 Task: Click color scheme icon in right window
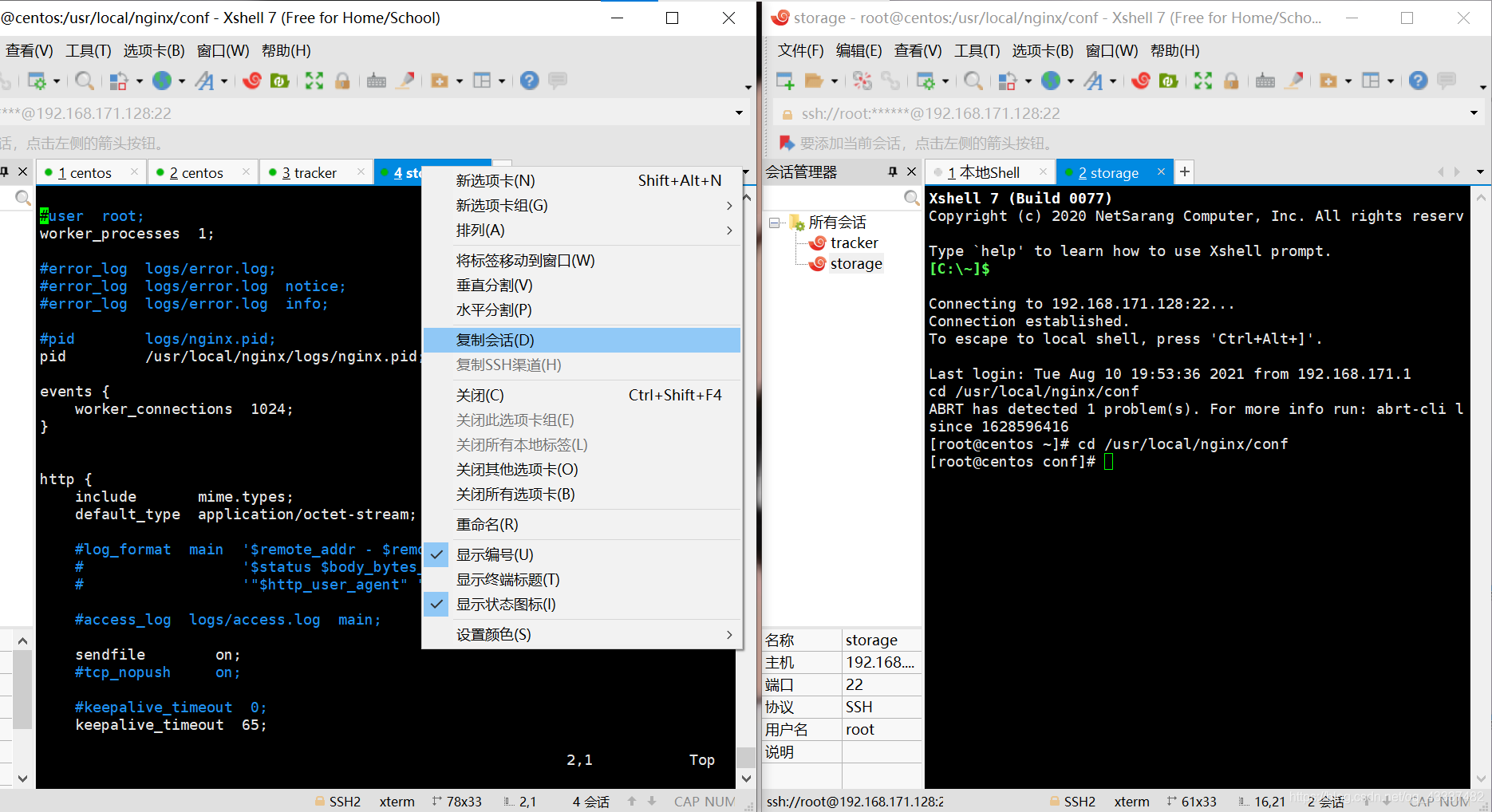tap(1008, 81)
